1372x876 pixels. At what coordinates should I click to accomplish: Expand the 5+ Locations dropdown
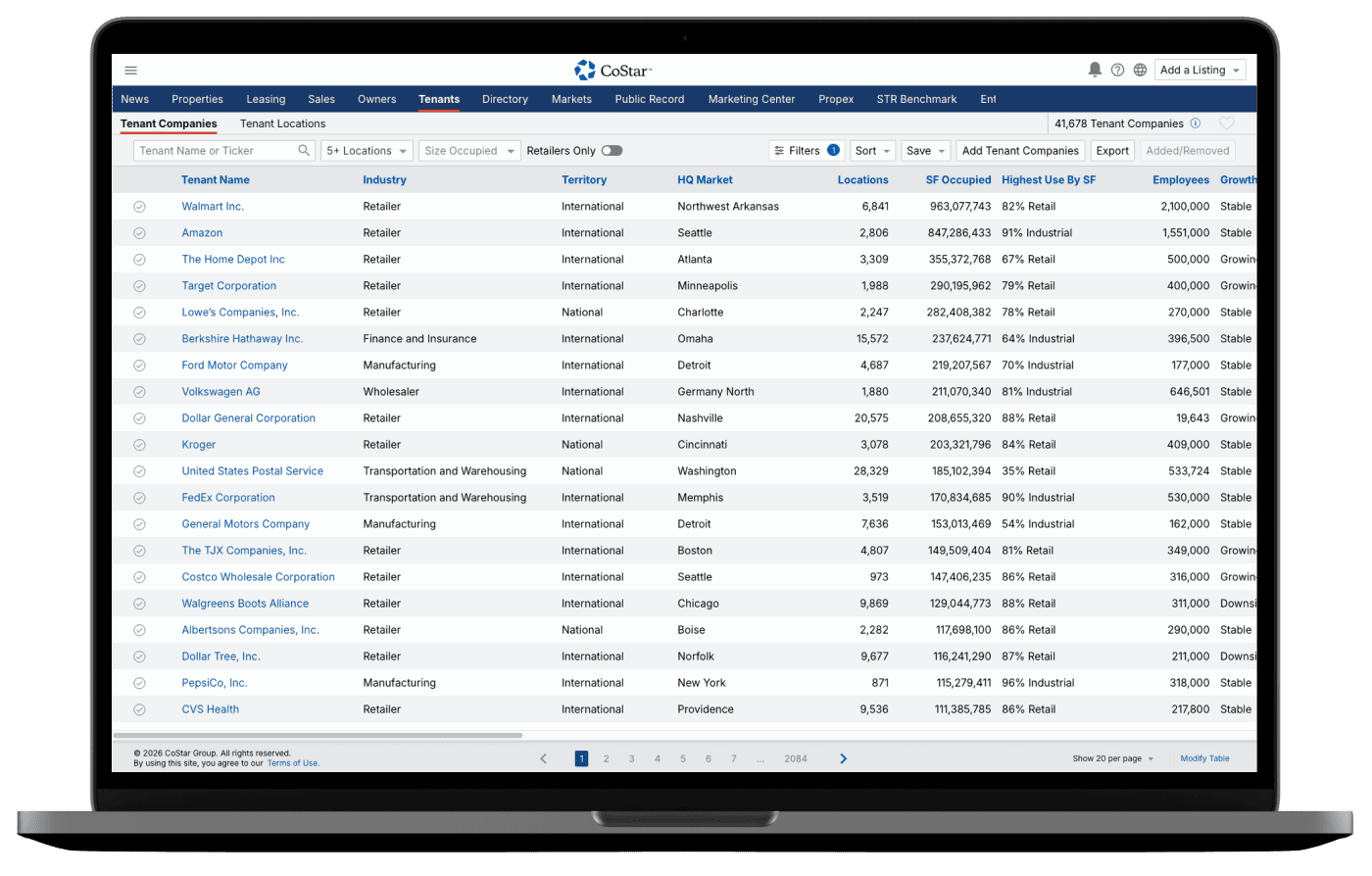coord(367,151)
